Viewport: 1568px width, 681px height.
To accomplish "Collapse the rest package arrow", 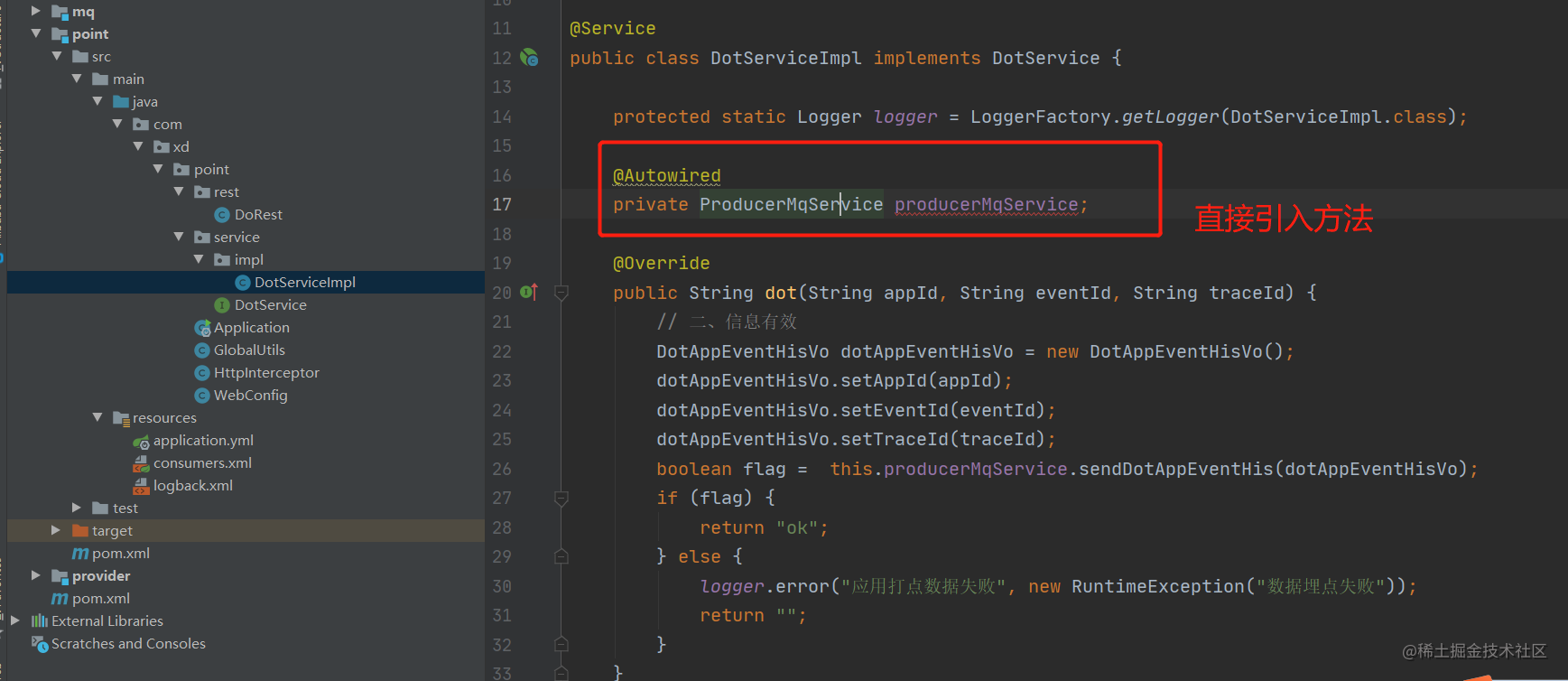I will click(x=179, y=191).
